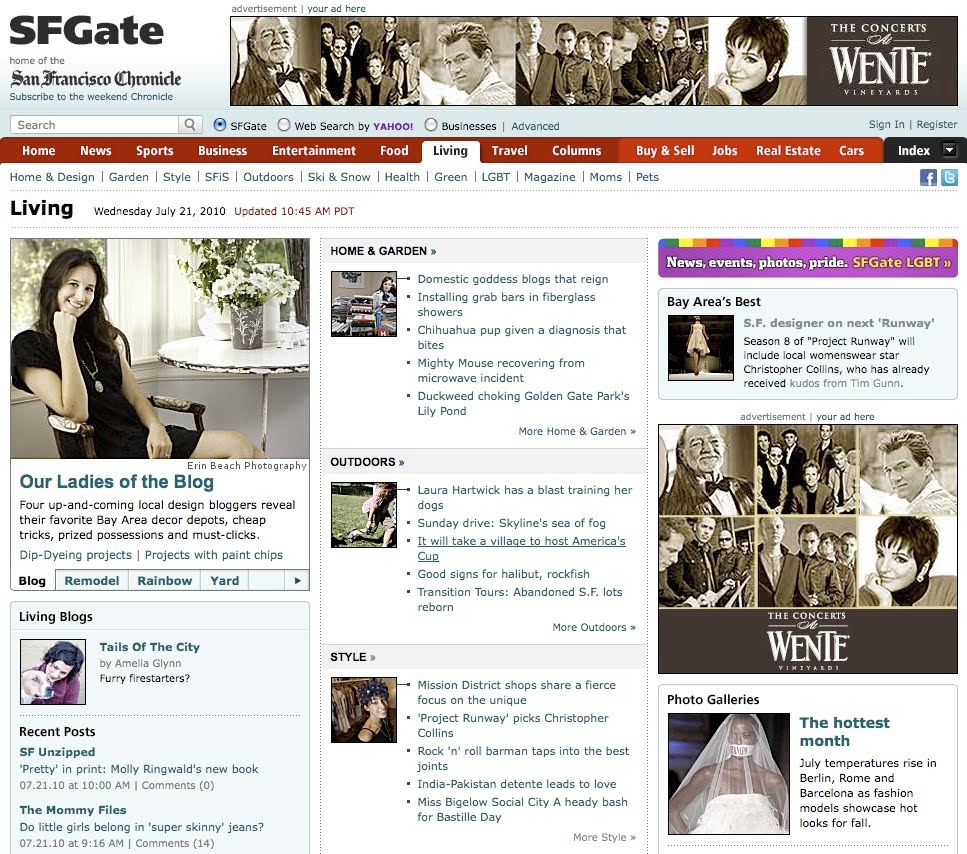The width and height of the screenshot is (967, 854).
Task: Open More Outdoors link
Action: tap(594, 627)
